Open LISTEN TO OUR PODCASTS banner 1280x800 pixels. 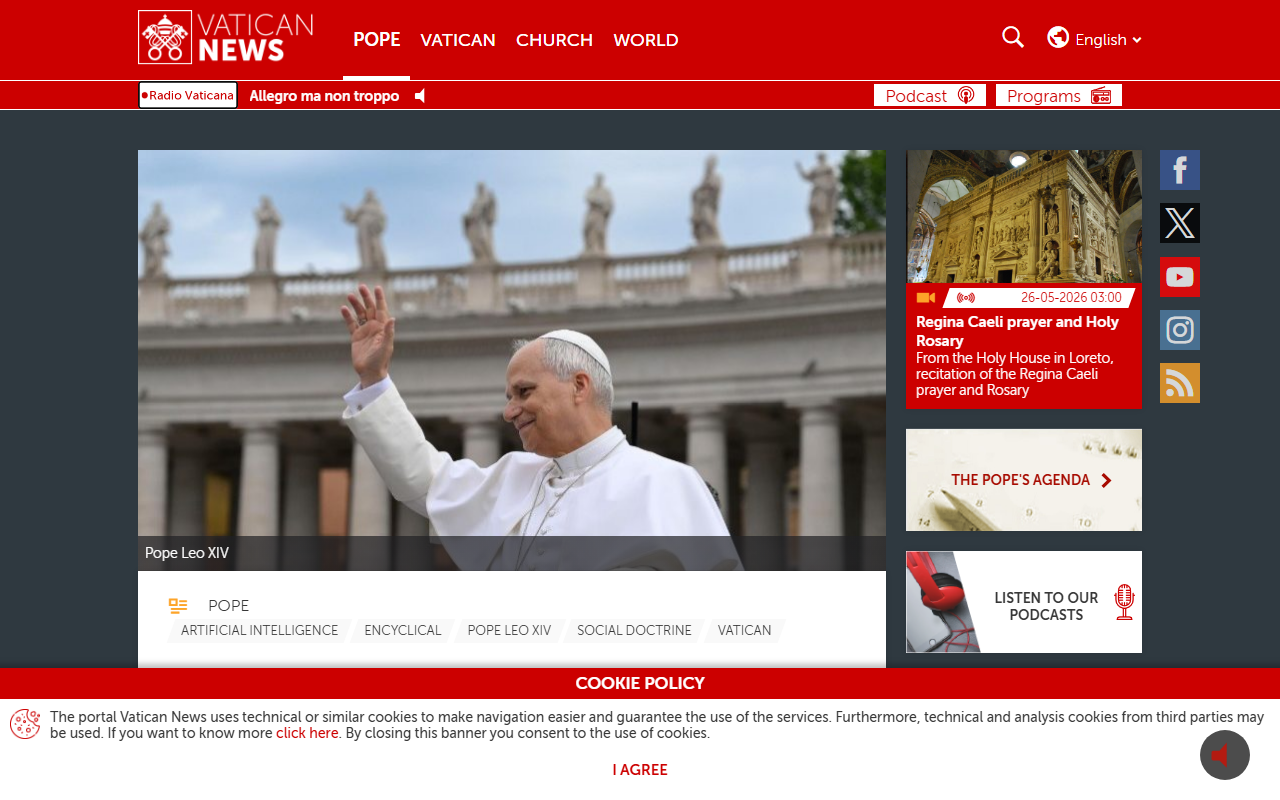pos(1024,602)
